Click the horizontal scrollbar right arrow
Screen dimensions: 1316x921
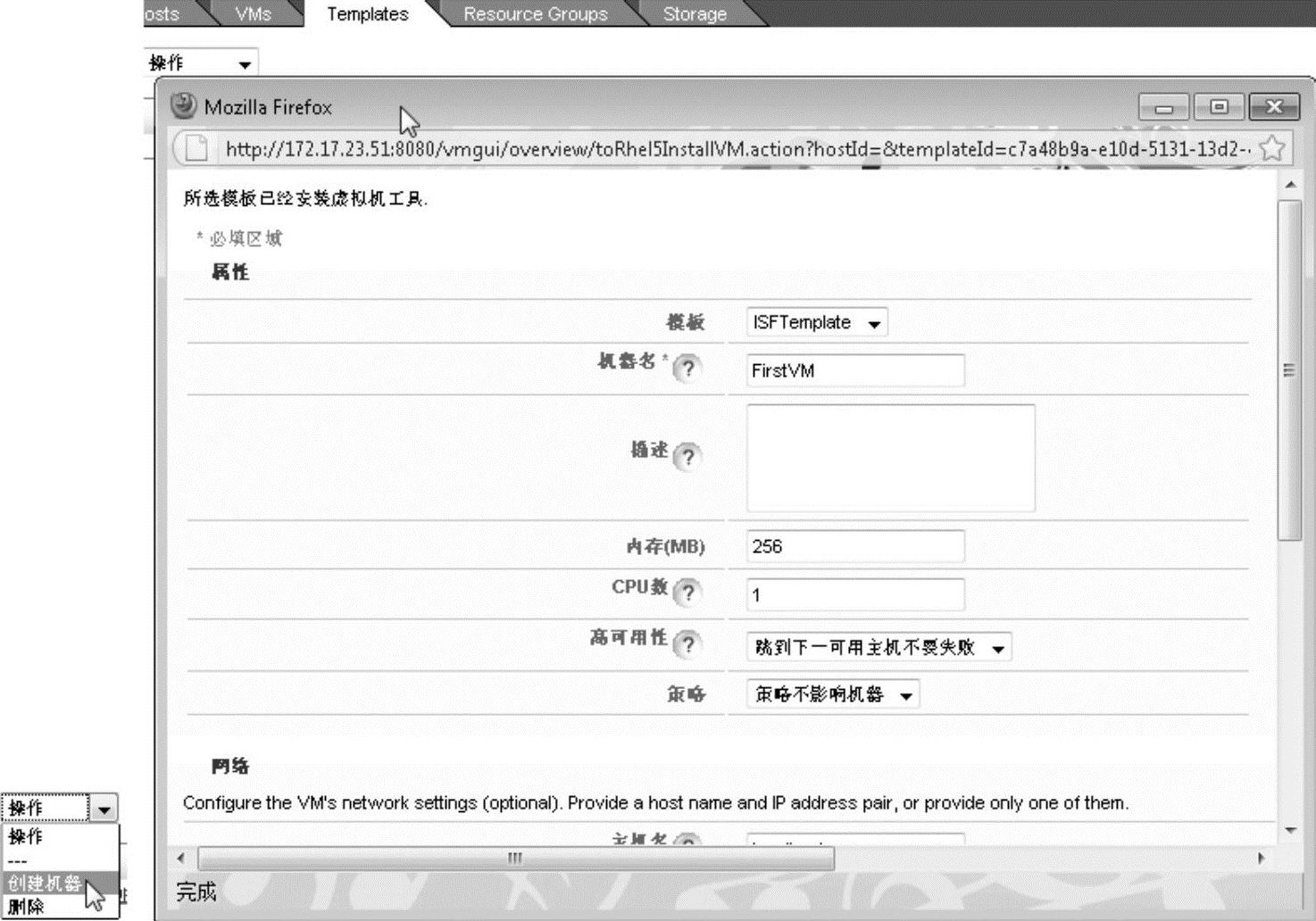[1261, 859]
